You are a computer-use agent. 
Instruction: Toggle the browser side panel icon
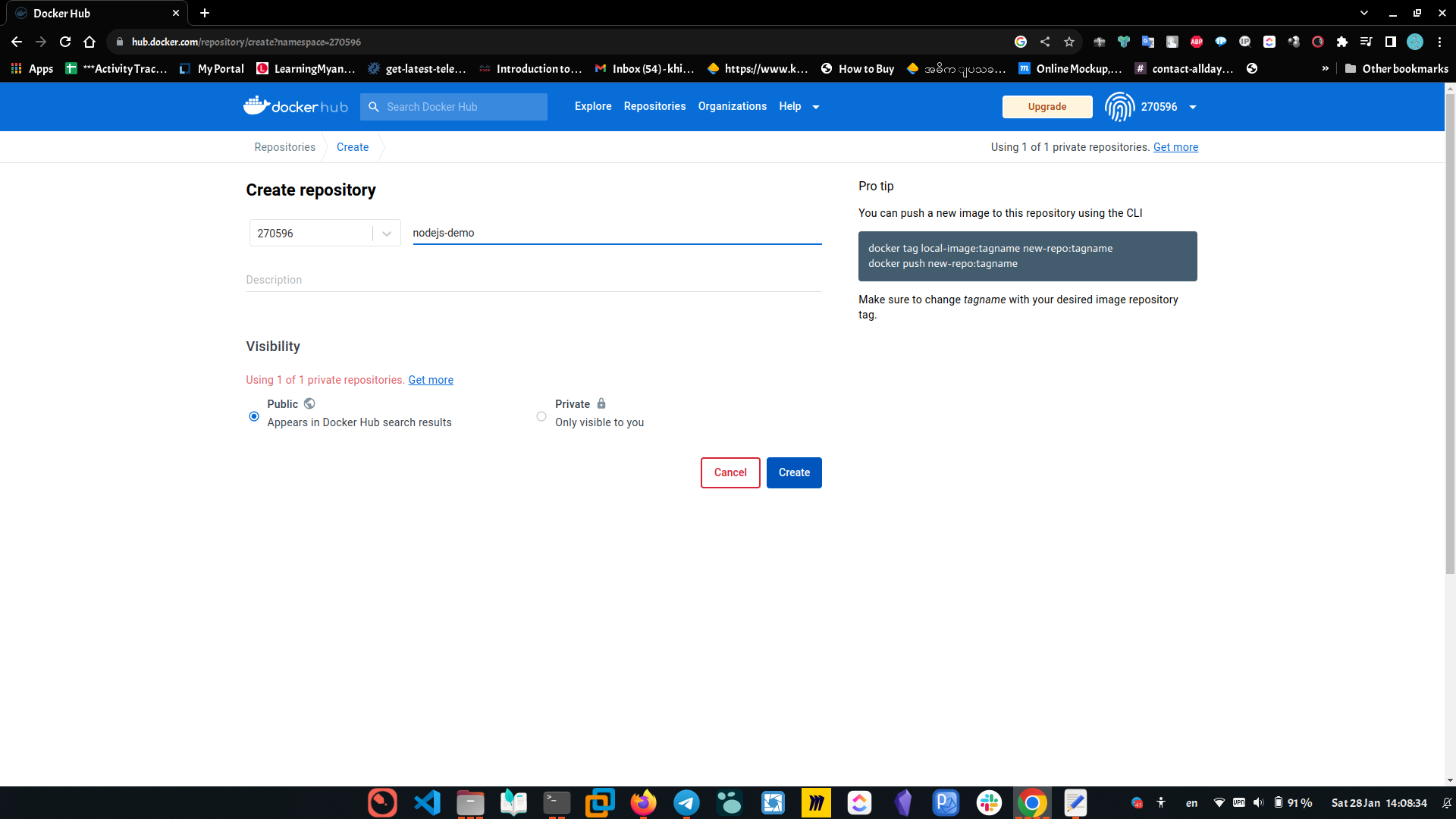click(x=1391, y=42)
